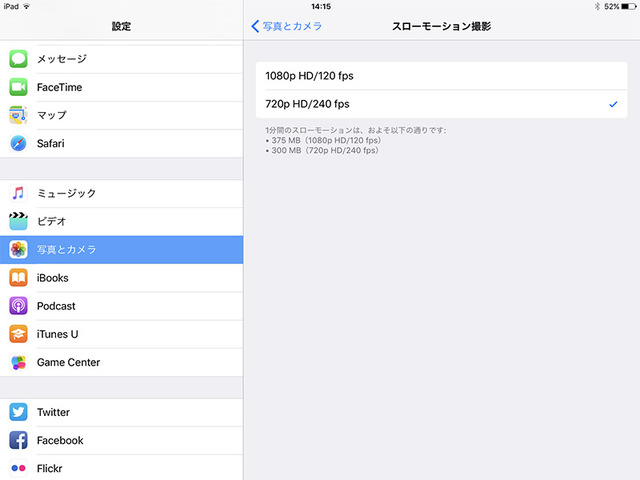Open Facebook settings

click(x=122, y=440)
